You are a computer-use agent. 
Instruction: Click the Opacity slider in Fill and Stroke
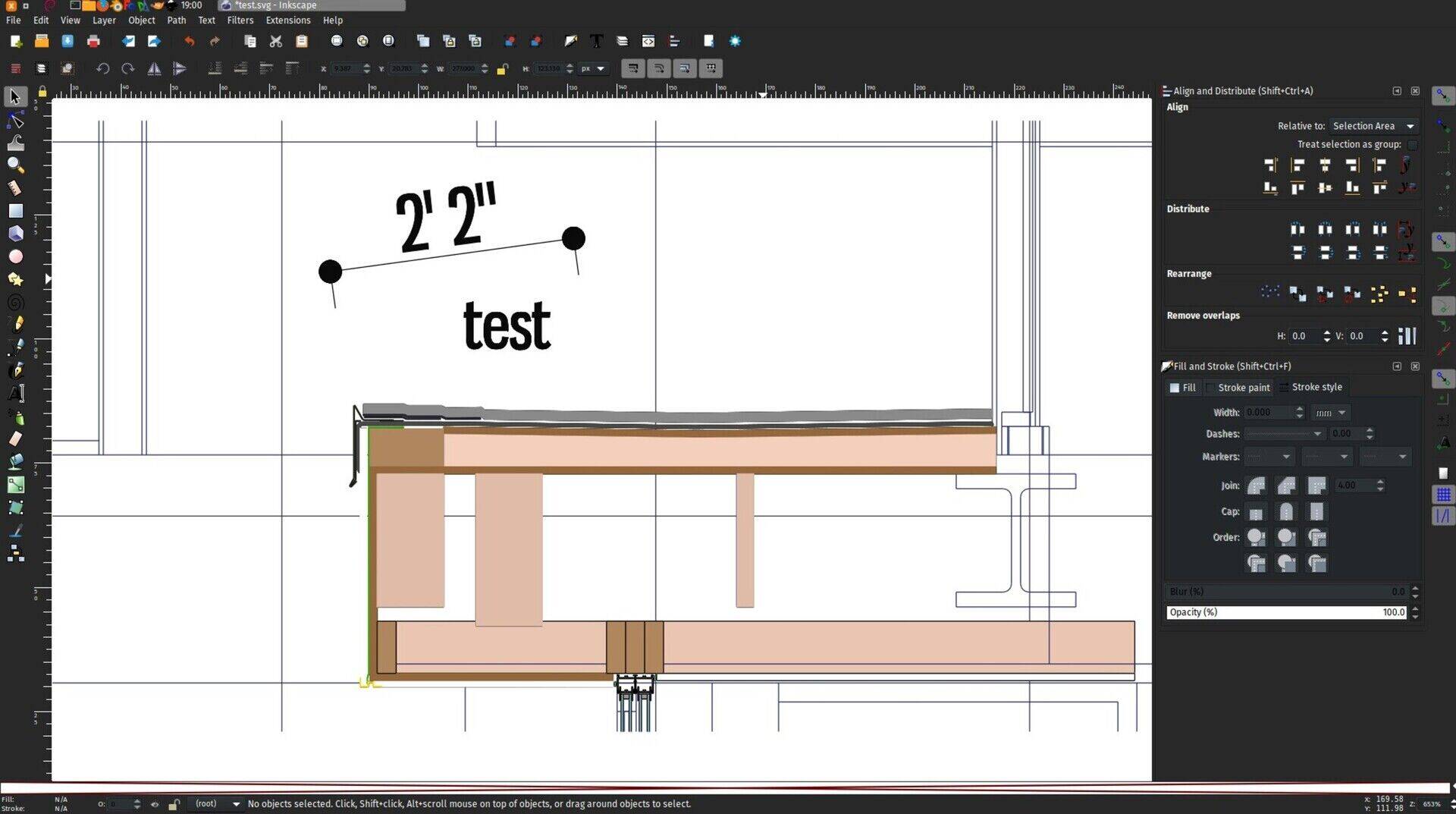[x=1289, y=612]
